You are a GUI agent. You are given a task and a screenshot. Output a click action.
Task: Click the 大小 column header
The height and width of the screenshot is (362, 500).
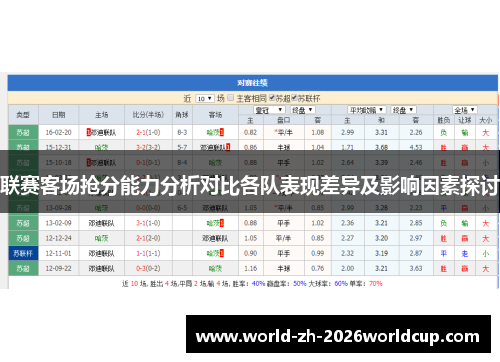[486, 120]
